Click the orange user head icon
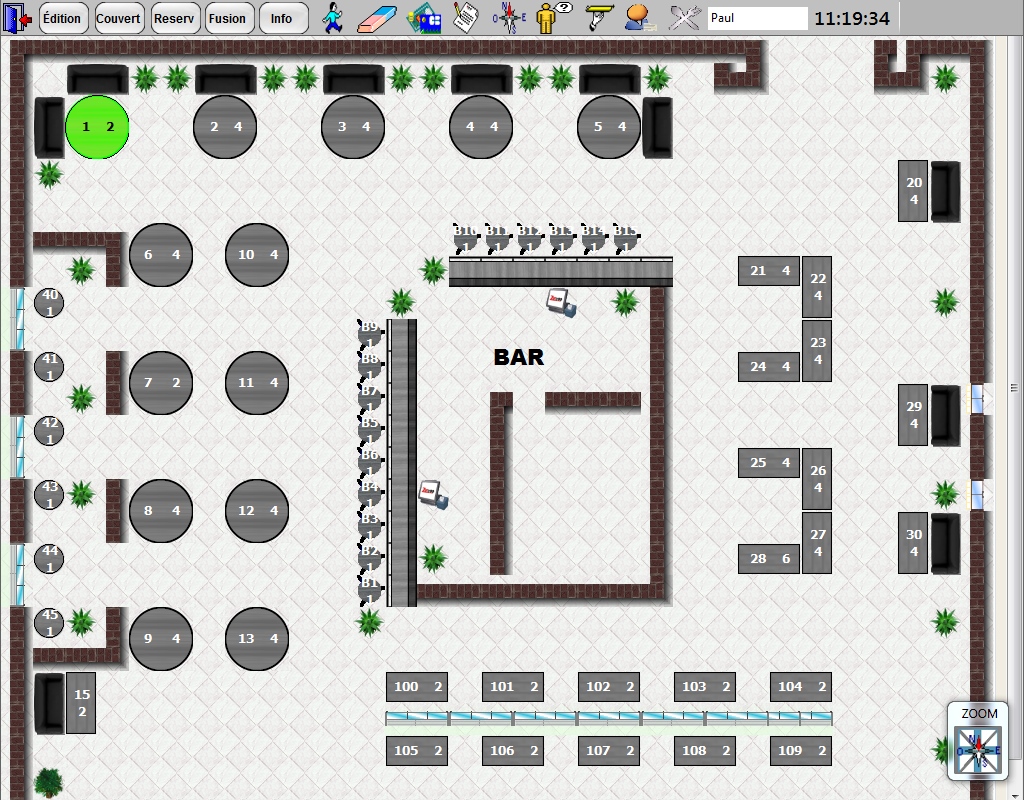Image resolution: width=1024 pixels, height=800 pixels. (639, 17)
